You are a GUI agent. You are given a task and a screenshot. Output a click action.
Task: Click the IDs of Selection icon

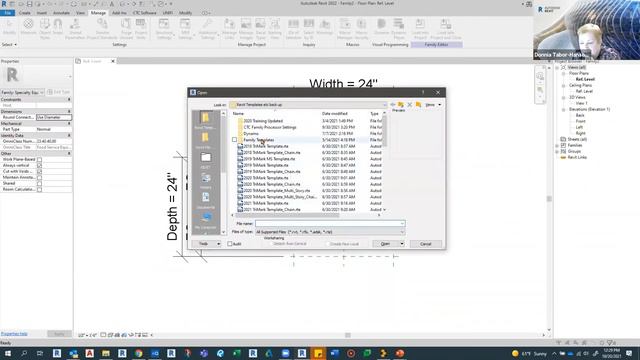[293, 29]
